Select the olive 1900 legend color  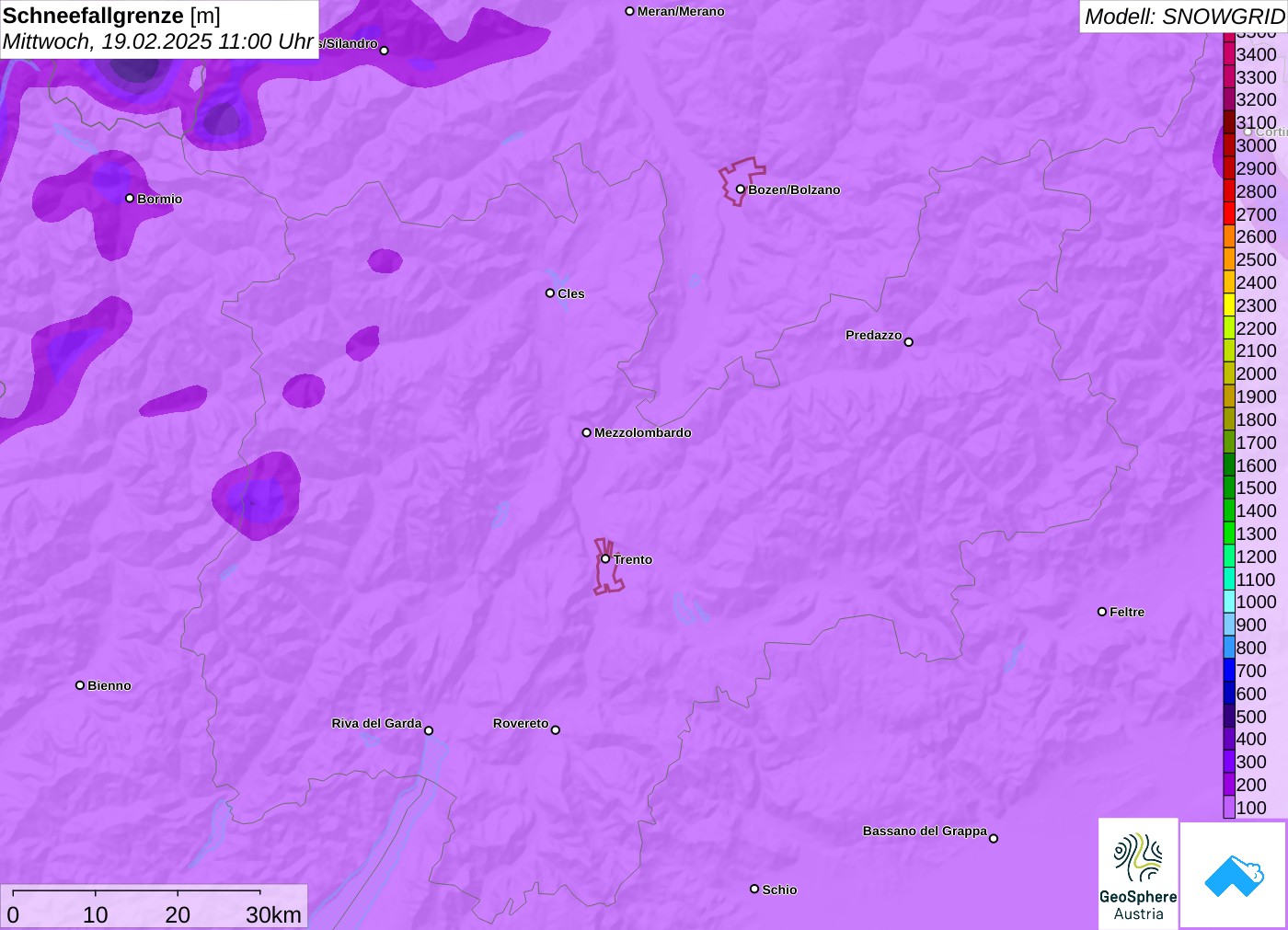pos(1229,396)
